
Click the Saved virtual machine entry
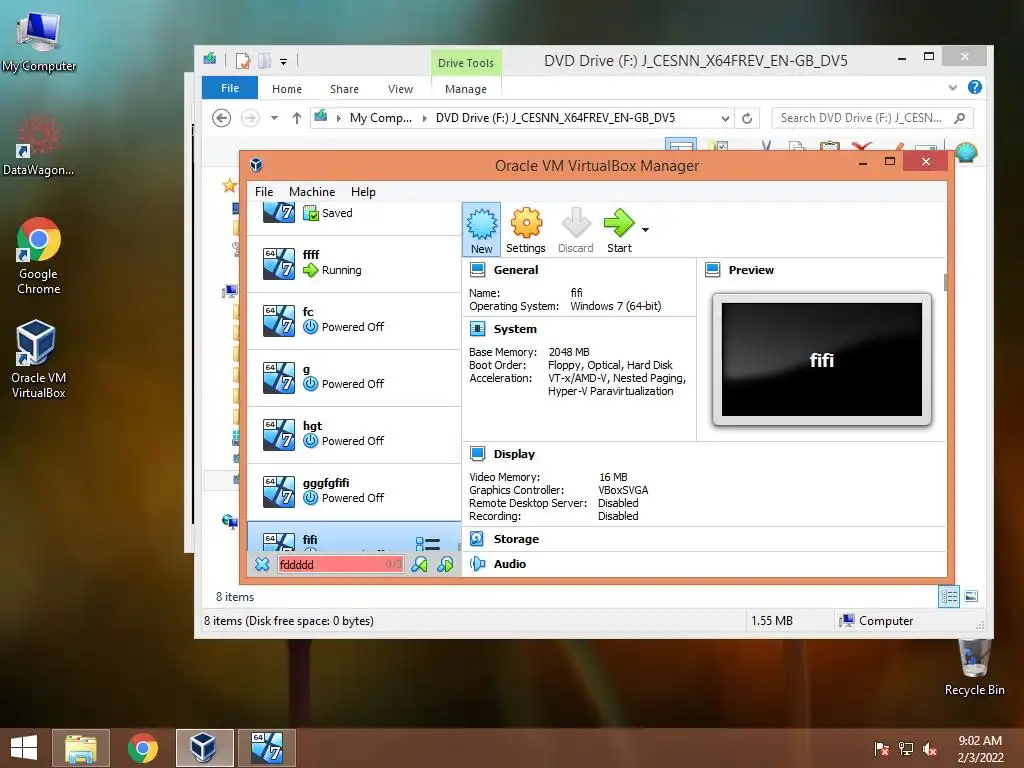click(353, 217)
